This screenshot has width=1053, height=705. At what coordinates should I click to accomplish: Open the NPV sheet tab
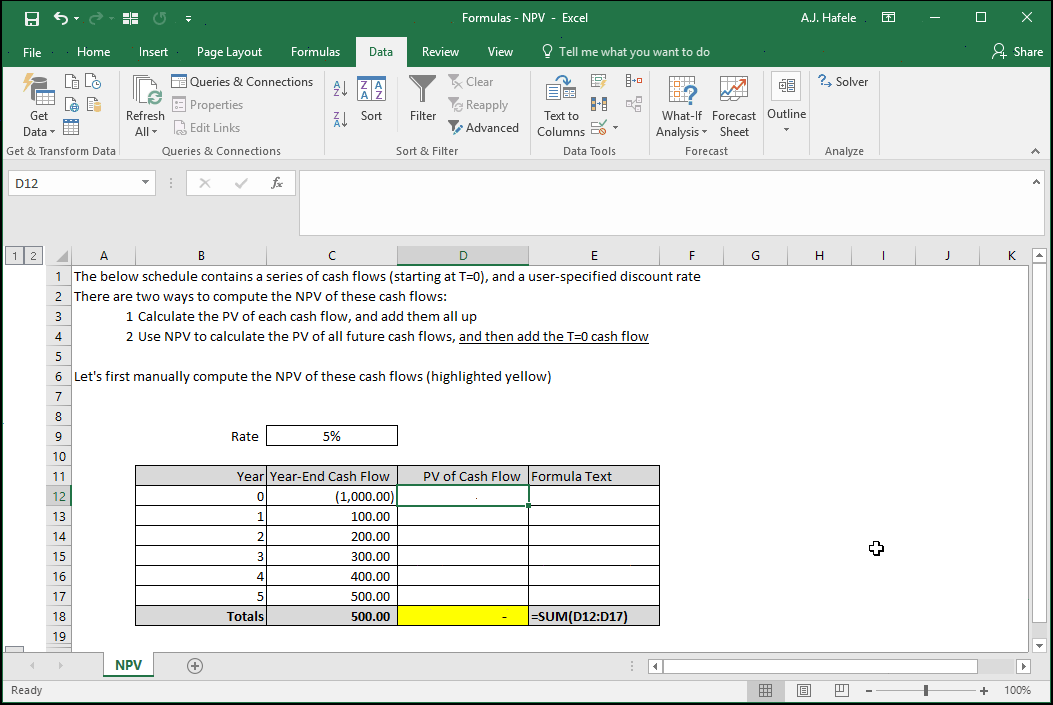click(128, 665)
